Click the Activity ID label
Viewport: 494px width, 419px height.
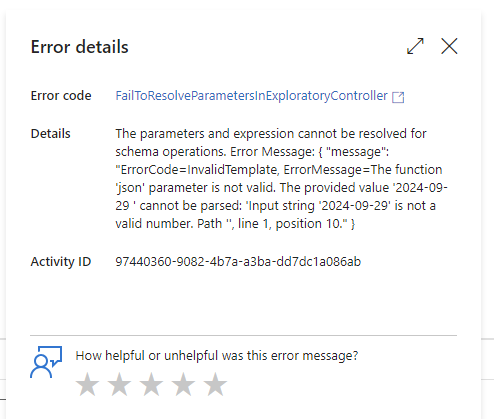61,262
